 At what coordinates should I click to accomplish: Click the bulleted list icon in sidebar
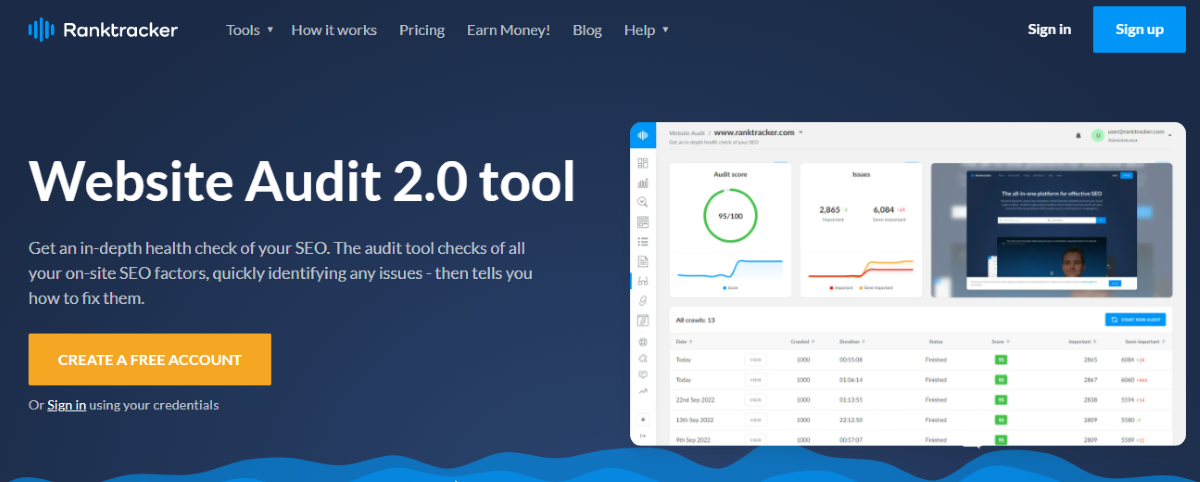point(642,241)
